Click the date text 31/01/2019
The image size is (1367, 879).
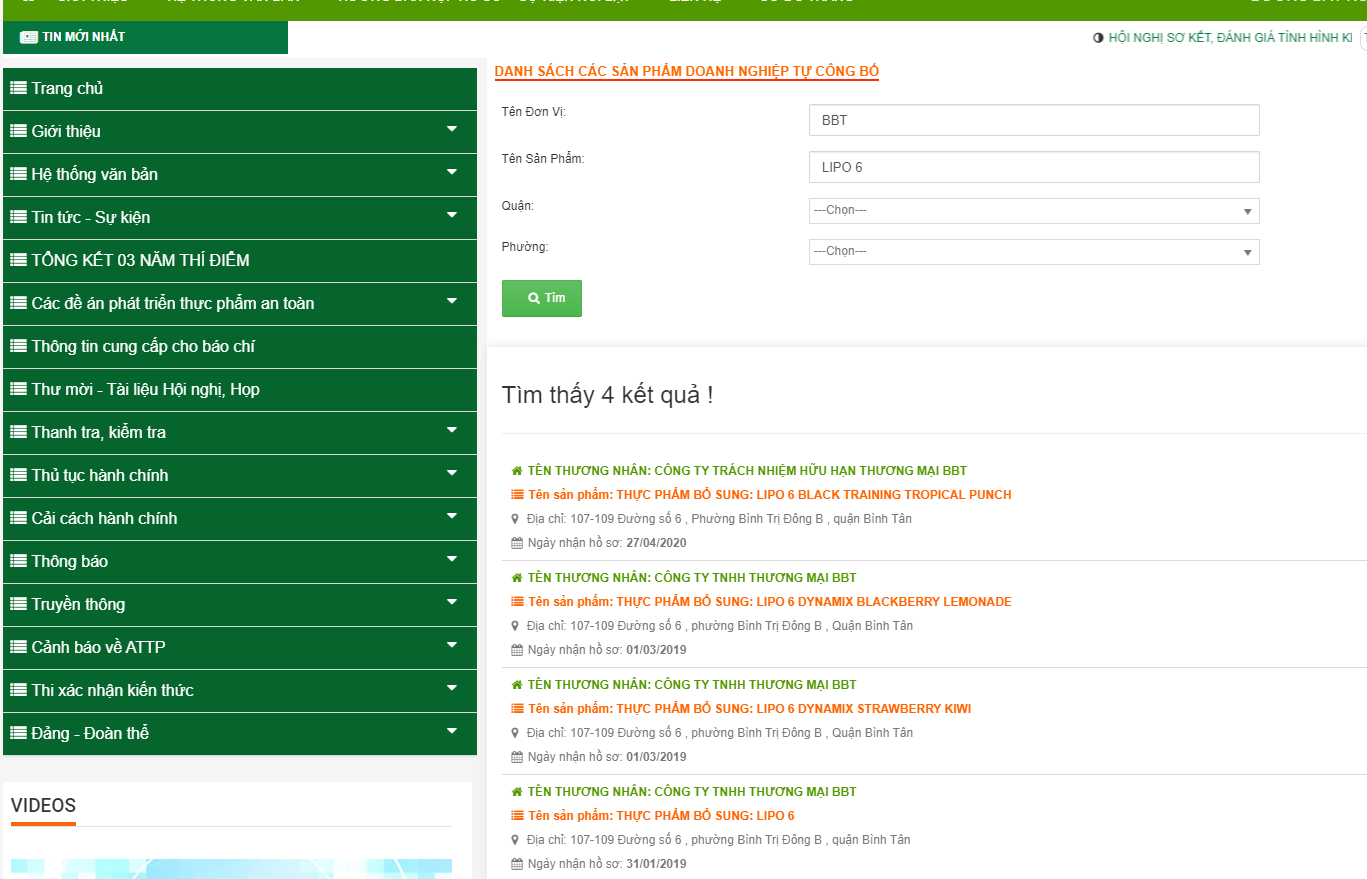coord(656,864)
